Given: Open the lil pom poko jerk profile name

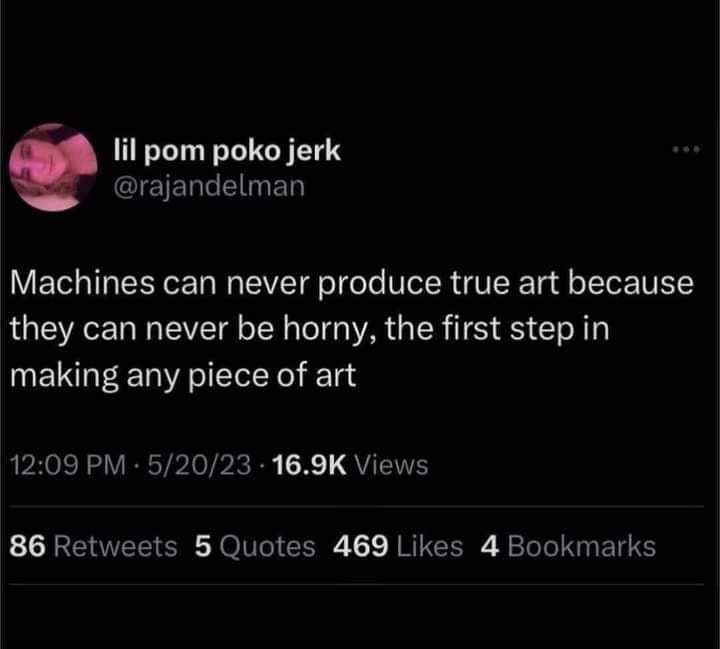Looking at the screenshot, I should pyautogui.click(x=226, y=151).
